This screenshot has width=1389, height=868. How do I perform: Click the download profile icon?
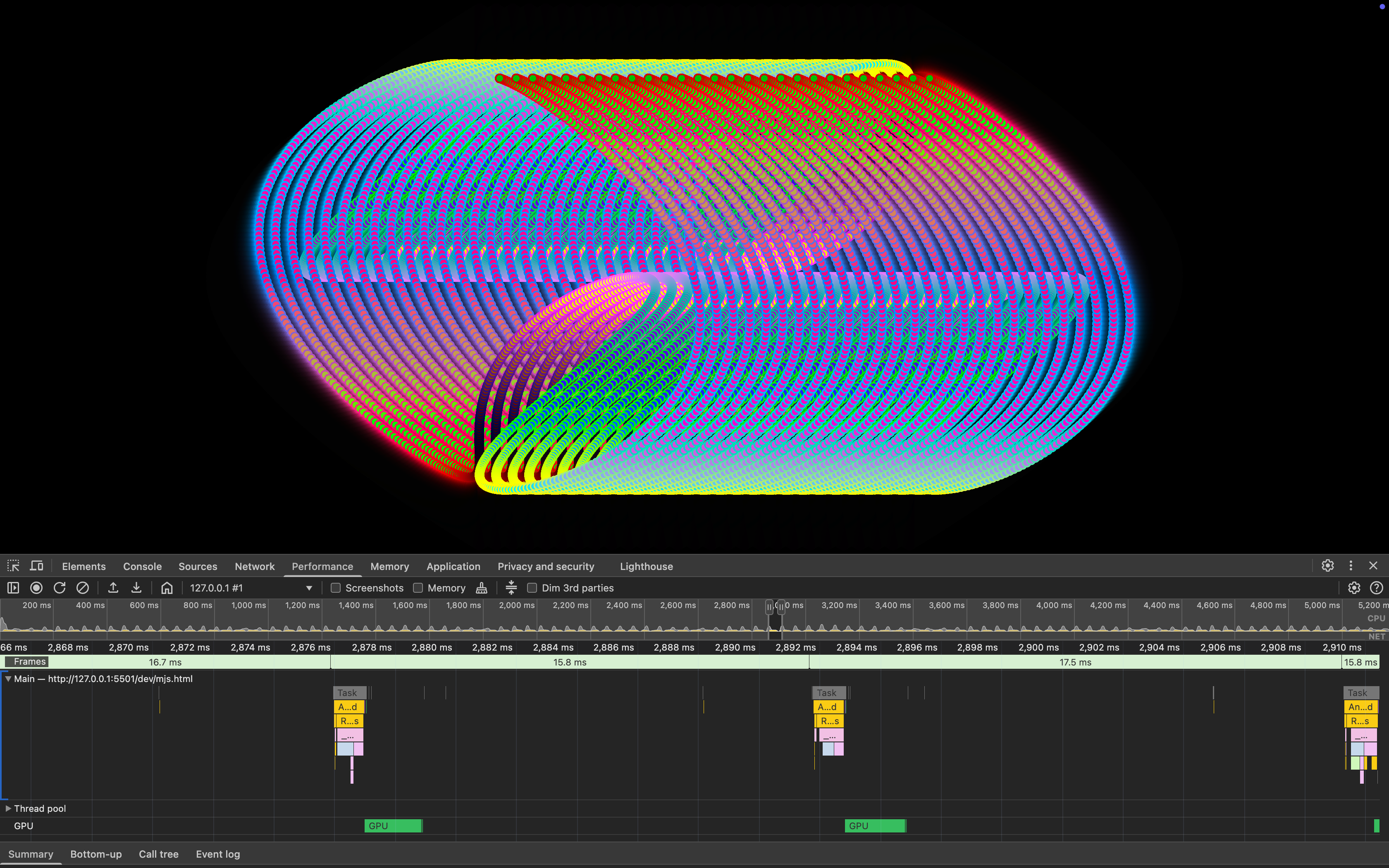pos(136,588)
